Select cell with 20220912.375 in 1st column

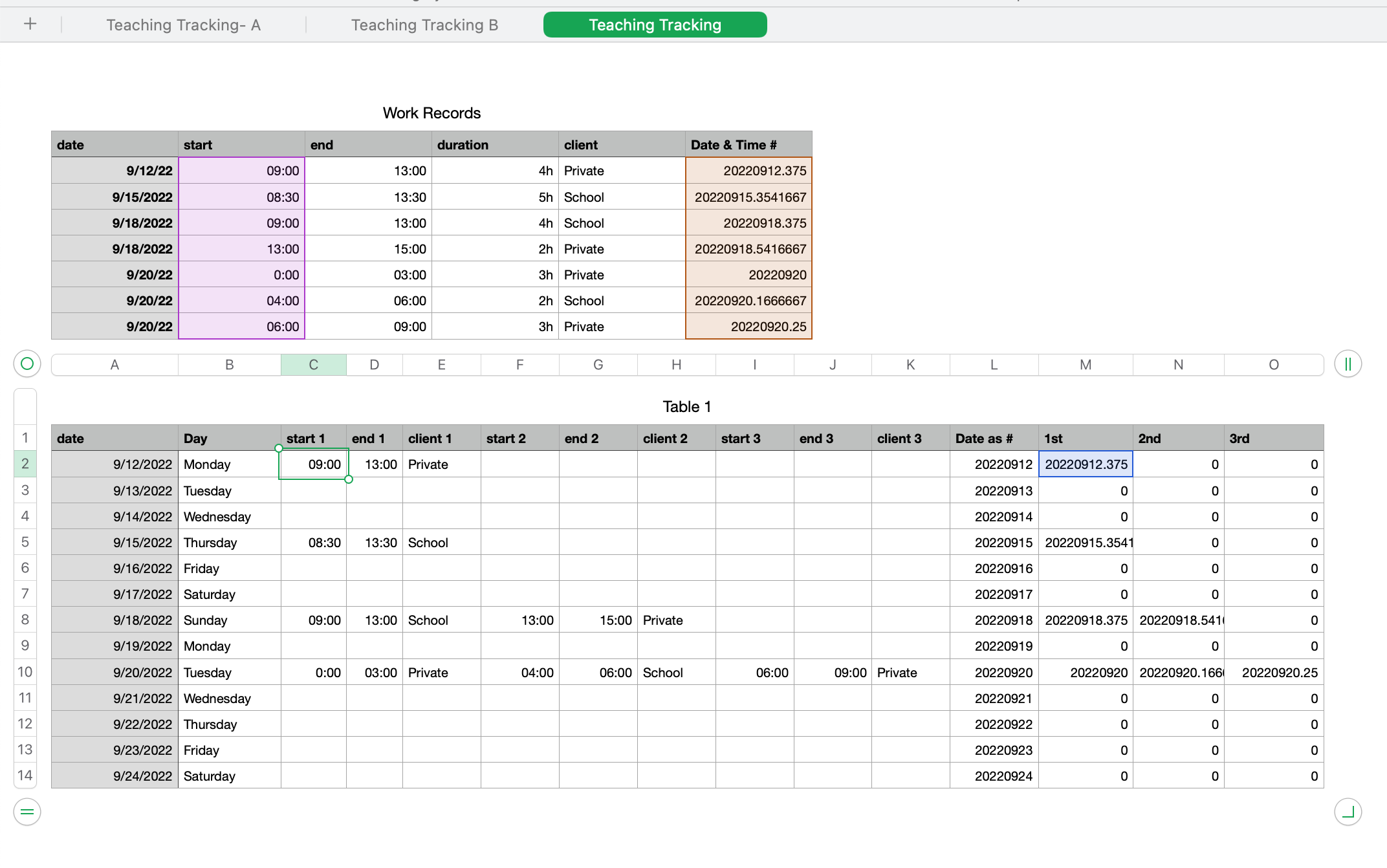[1085, 464]
